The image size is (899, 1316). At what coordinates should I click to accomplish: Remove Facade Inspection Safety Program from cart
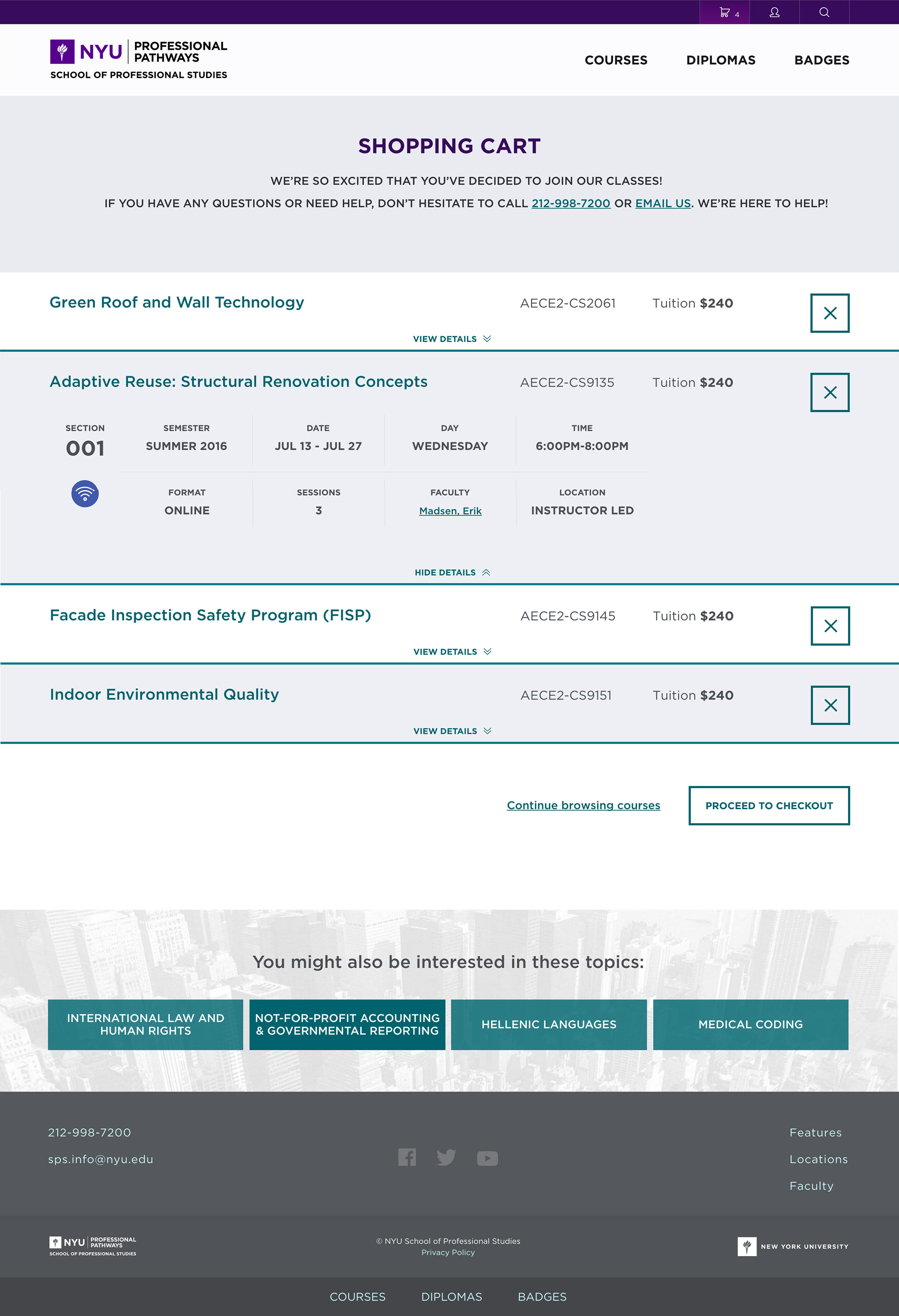[x=830, y=626]
